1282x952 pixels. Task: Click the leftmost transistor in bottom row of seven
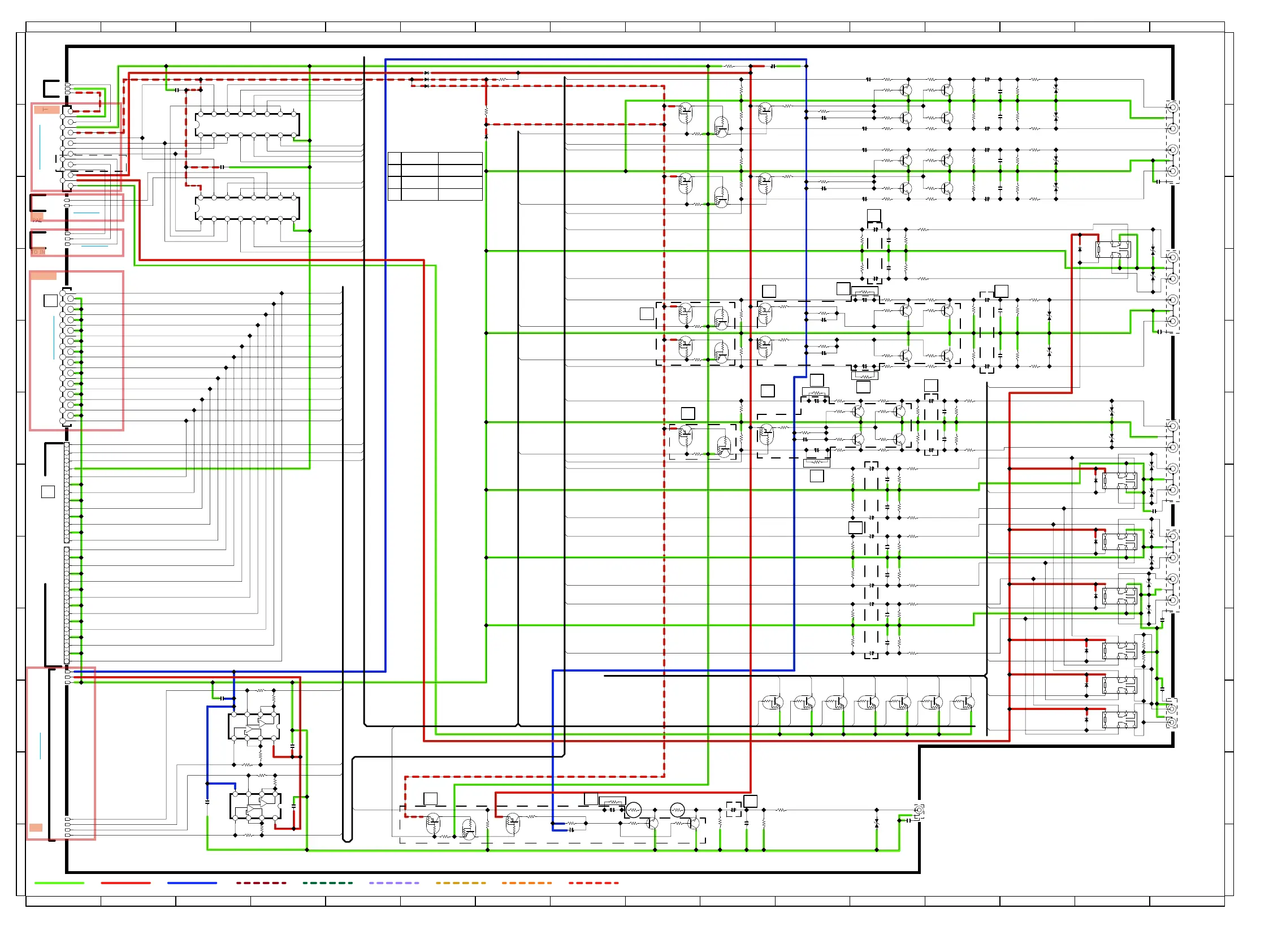pyautogui.click(x=772, y=703)
